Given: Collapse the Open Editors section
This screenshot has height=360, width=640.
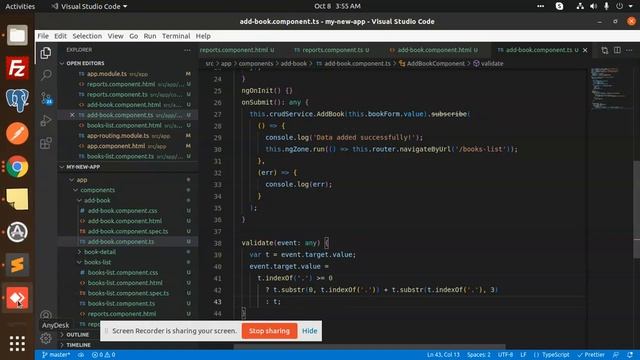Looking at the screenshot, I should tap(85, 63).
